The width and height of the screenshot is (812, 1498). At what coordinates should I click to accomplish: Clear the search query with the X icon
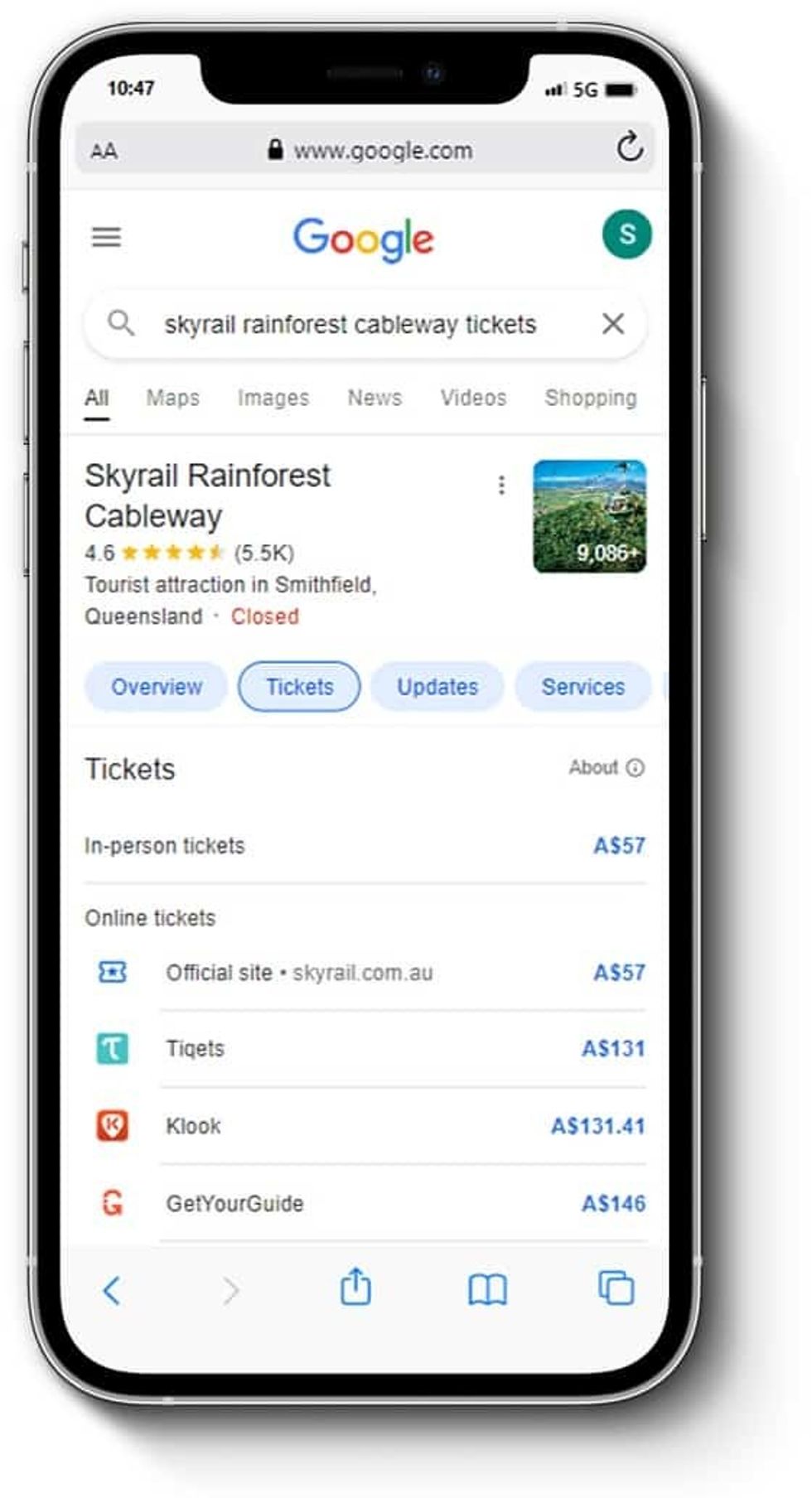(x=613, y=323)
